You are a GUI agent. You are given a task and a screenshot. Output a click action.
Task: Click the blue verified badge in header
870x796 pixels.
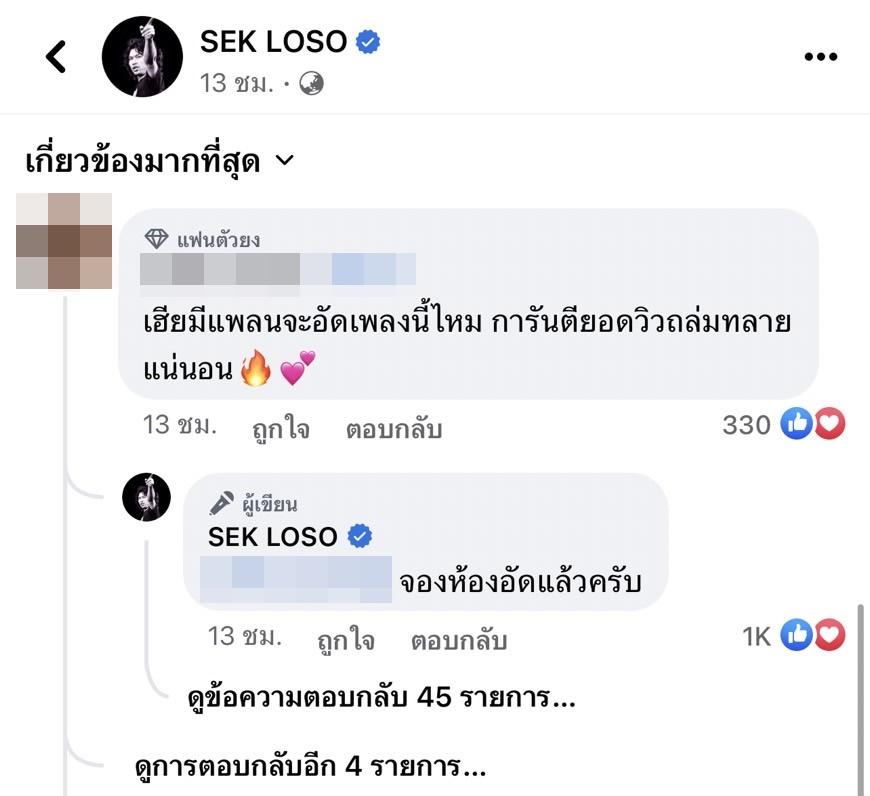[x=369, y=42]
